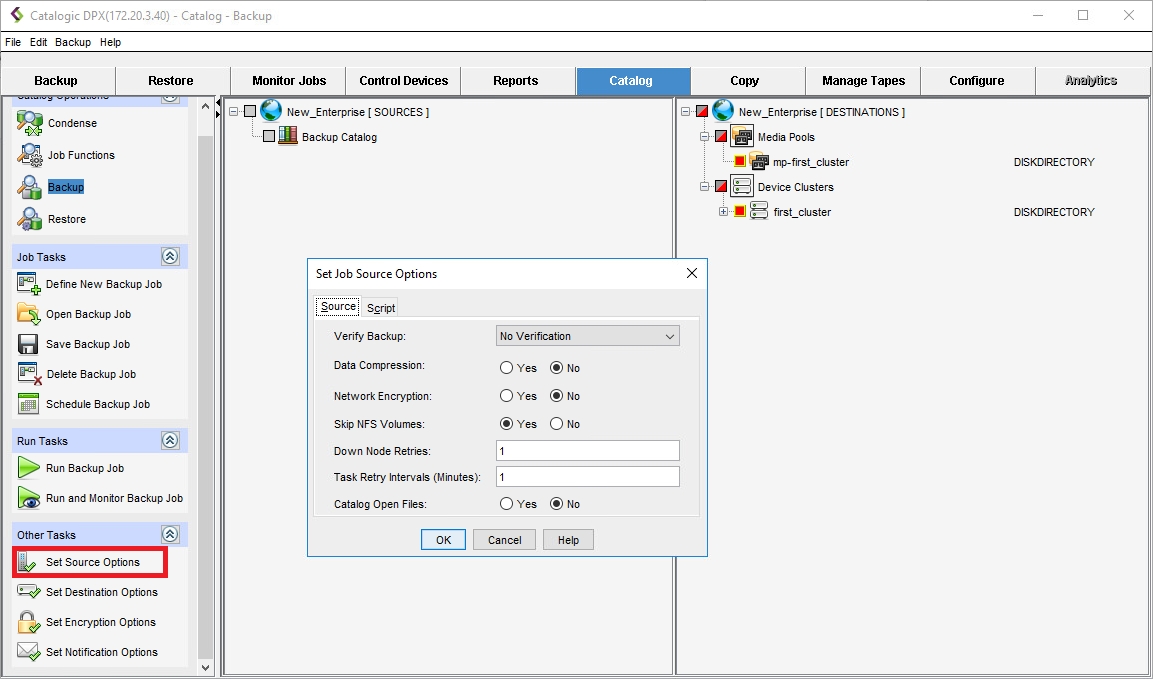Image resolution: width=1153 pixels, height=679 pixels.
Task: Click the Define New Backup Job icon
Action: click(x=28, y=284)
